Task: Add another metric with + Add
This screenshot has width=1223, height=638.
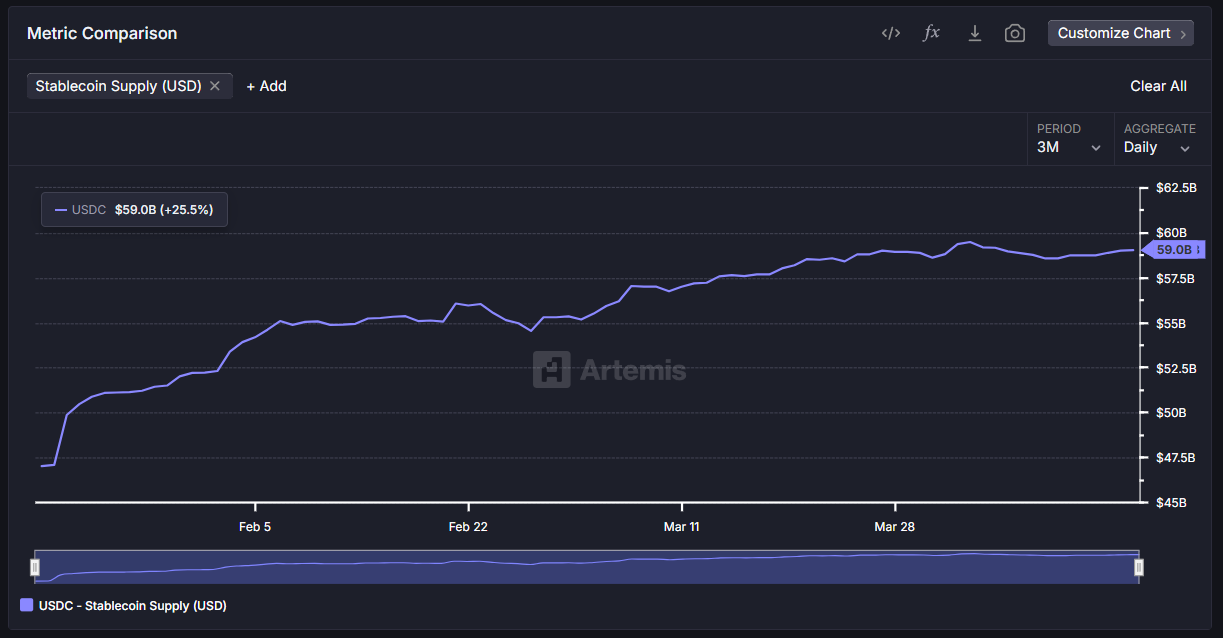Action: (266, 86)
